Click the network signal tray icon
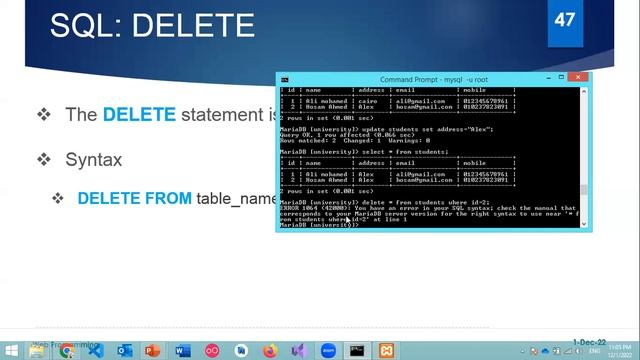 (x=568, y=351)
